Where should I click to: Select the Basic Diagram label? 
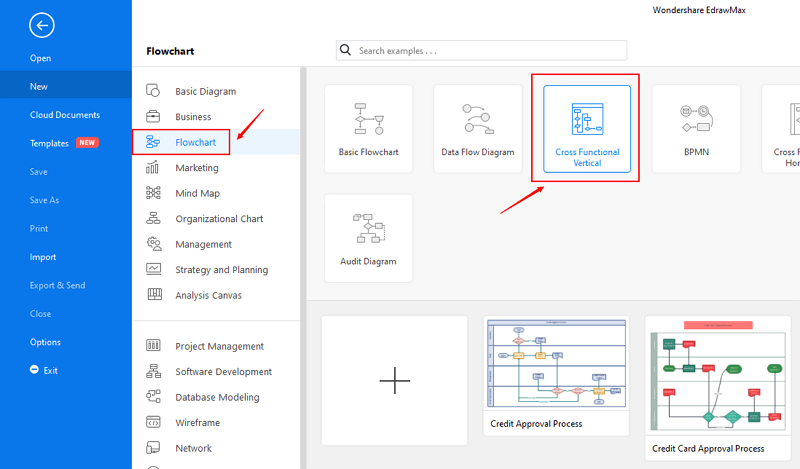pyautogui.click(x=206, y=91)
